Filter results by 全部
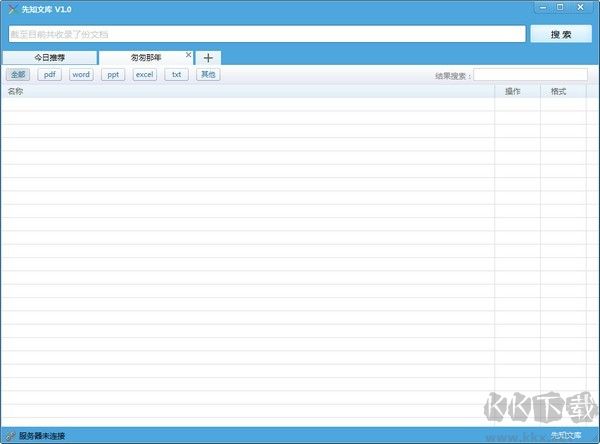600x444 pixels. click(18, 74)
